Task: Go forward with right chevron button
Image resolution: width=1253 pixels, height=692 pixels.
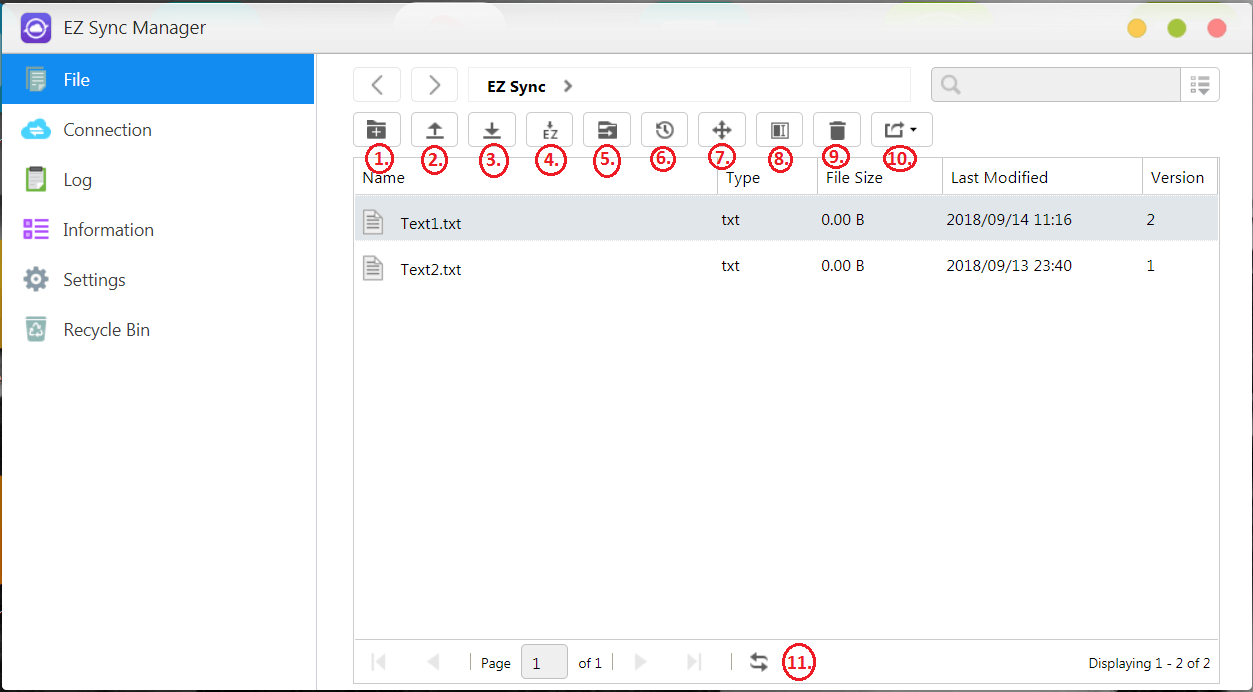Action: pyautogui.click(x=434, y=85)
